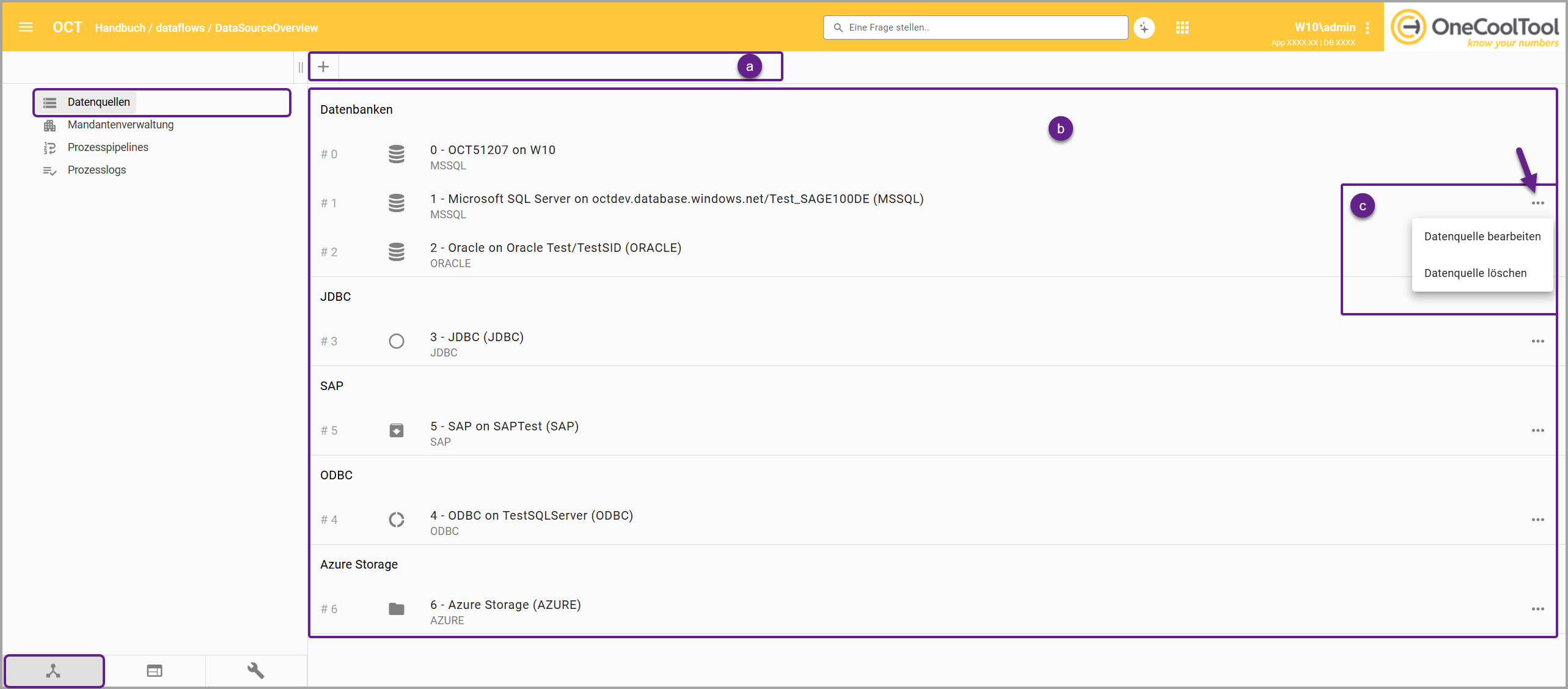Select the Oracle on Oracle Test/TestSID entry

point(555,248)
